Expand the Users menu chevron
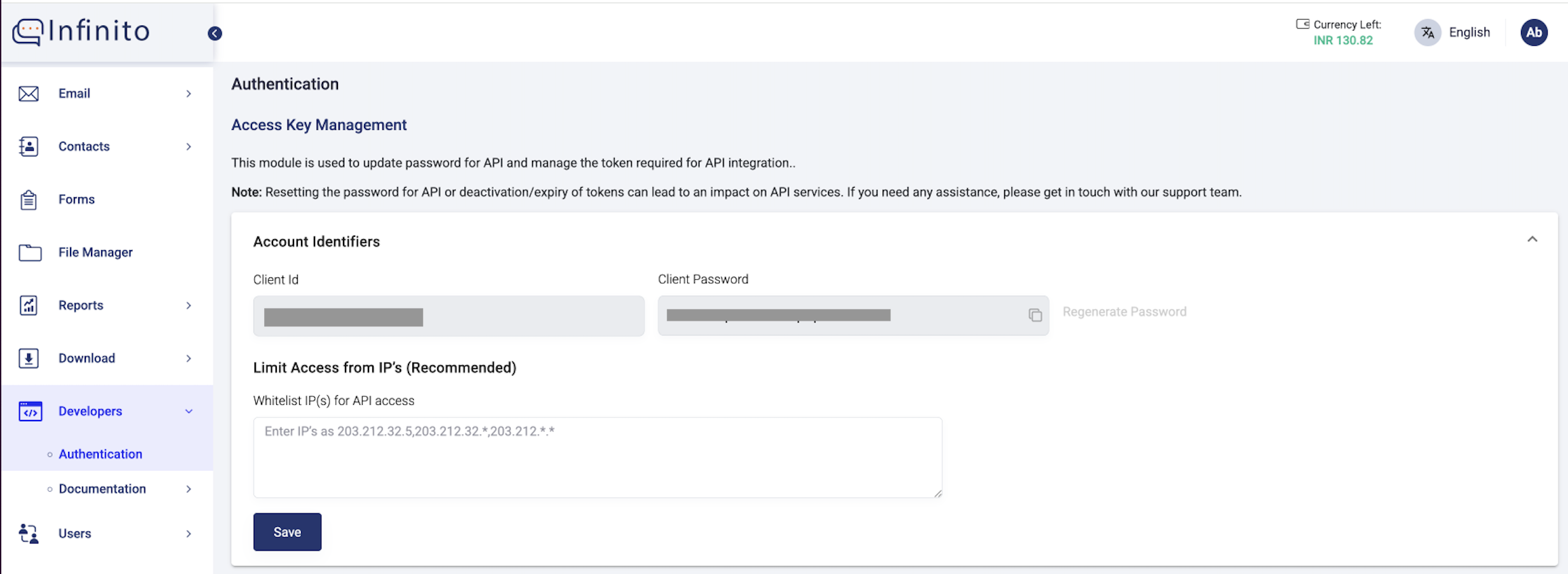This screenshot has width=1568, height=574. (189, 533)
